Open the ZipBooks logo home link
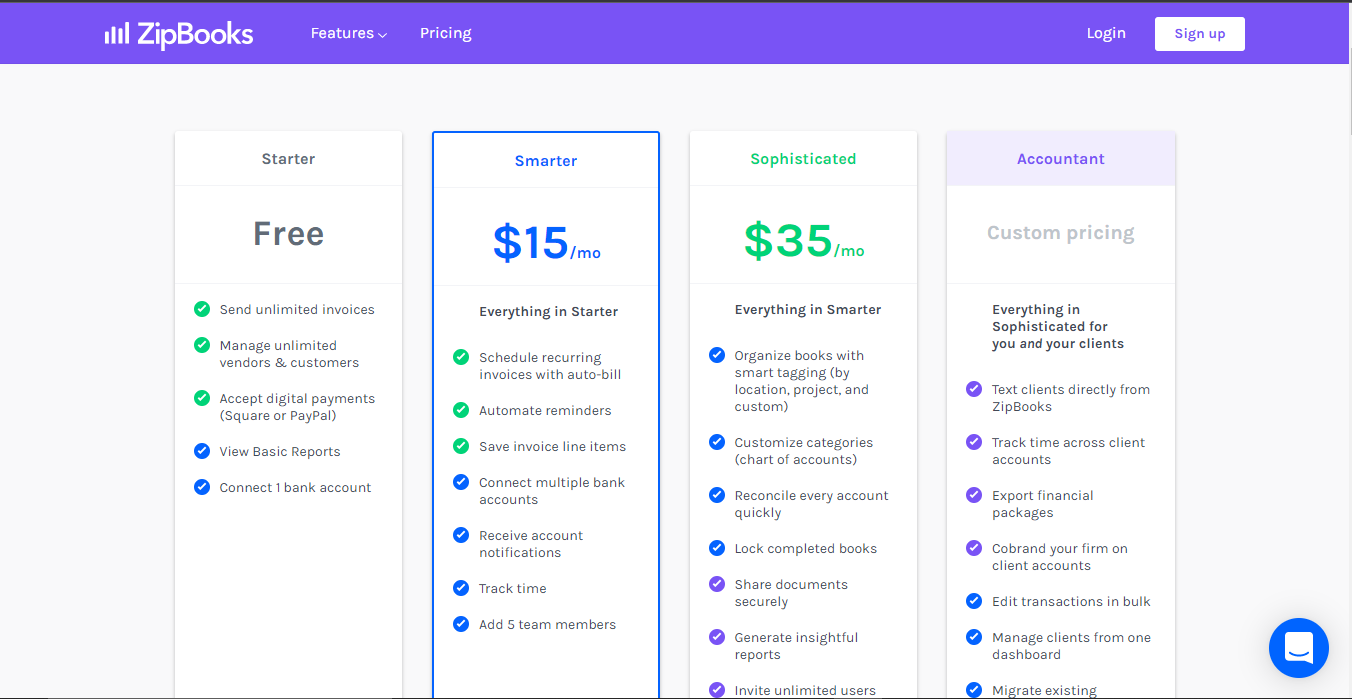 [179, 34]
